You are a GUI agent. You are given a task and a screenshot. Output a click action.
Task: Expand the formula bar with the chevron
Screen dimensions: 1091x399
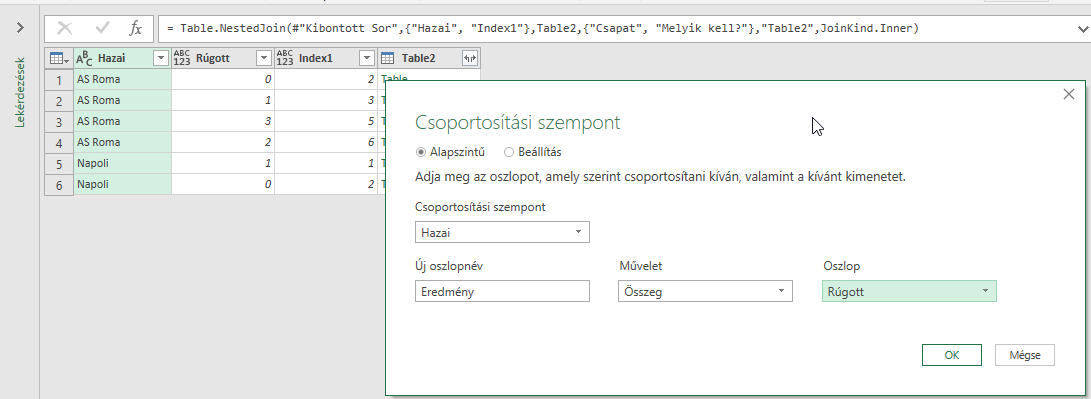(1080, 29)
